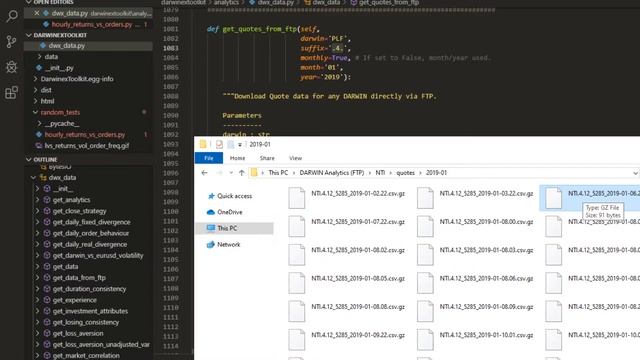
Task: Open the File tab in Explorer window
Action: tap(209, 158)
